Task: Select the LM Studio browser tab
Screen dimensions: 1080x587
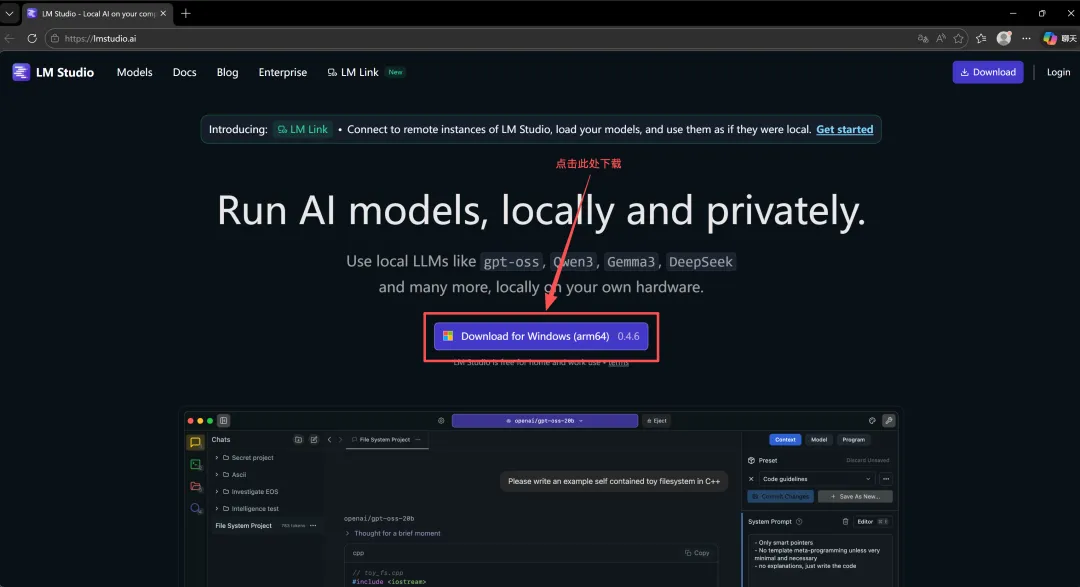Action: pyautogui.click(x=97, y=13)
